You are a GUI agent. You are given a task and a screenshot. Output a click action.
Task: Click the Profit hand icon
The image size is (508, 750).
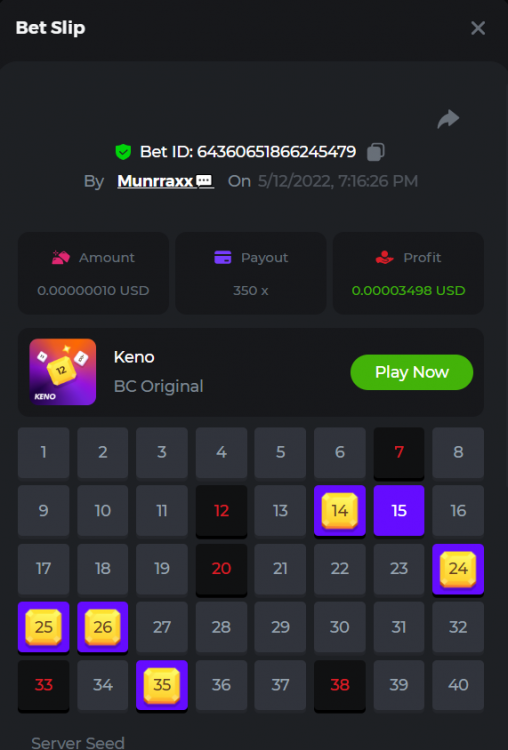pos(385,257)
